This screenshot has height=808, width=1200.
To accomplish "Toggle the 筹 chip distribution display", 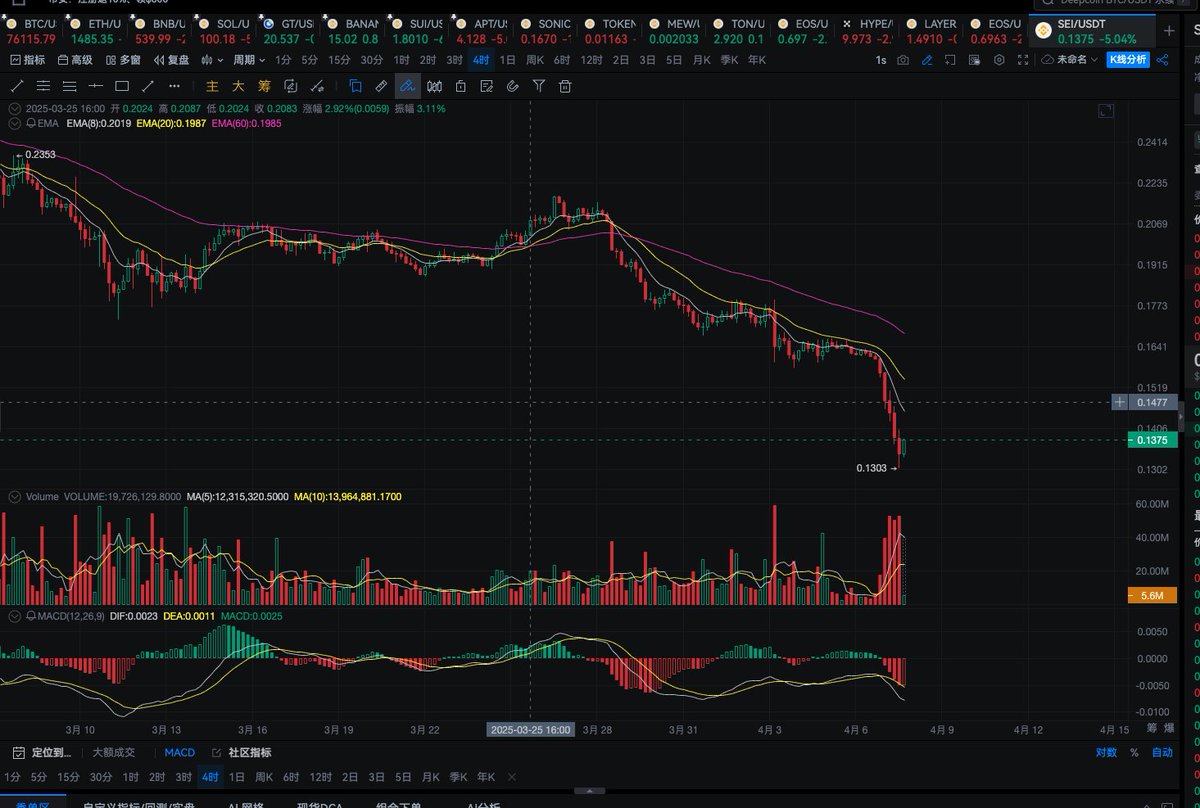I will click(x=265, y=86).
